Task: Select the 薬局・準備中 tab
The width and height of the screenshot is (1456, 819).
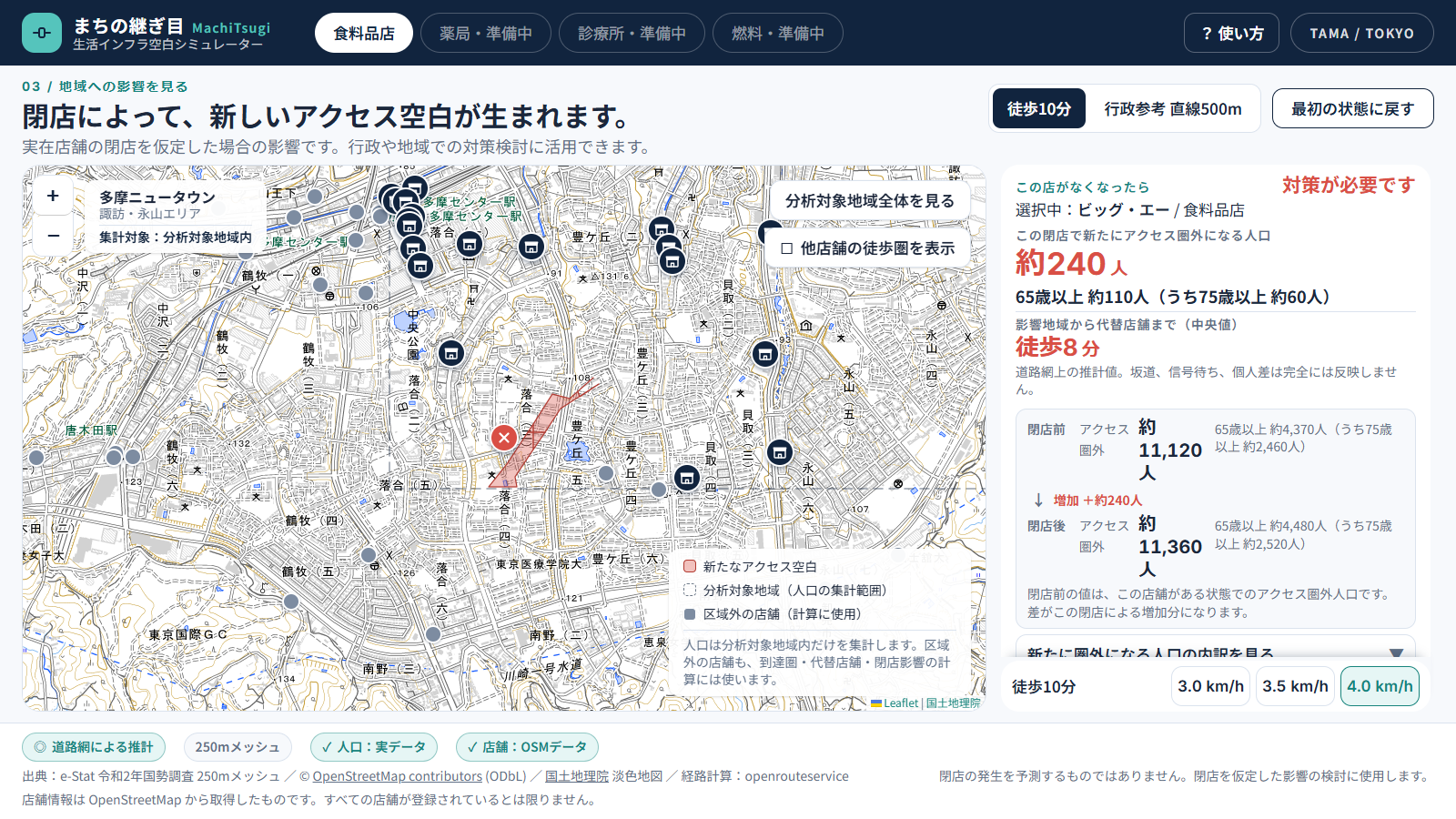Action: pyautogui.click(x=486, y=33)
